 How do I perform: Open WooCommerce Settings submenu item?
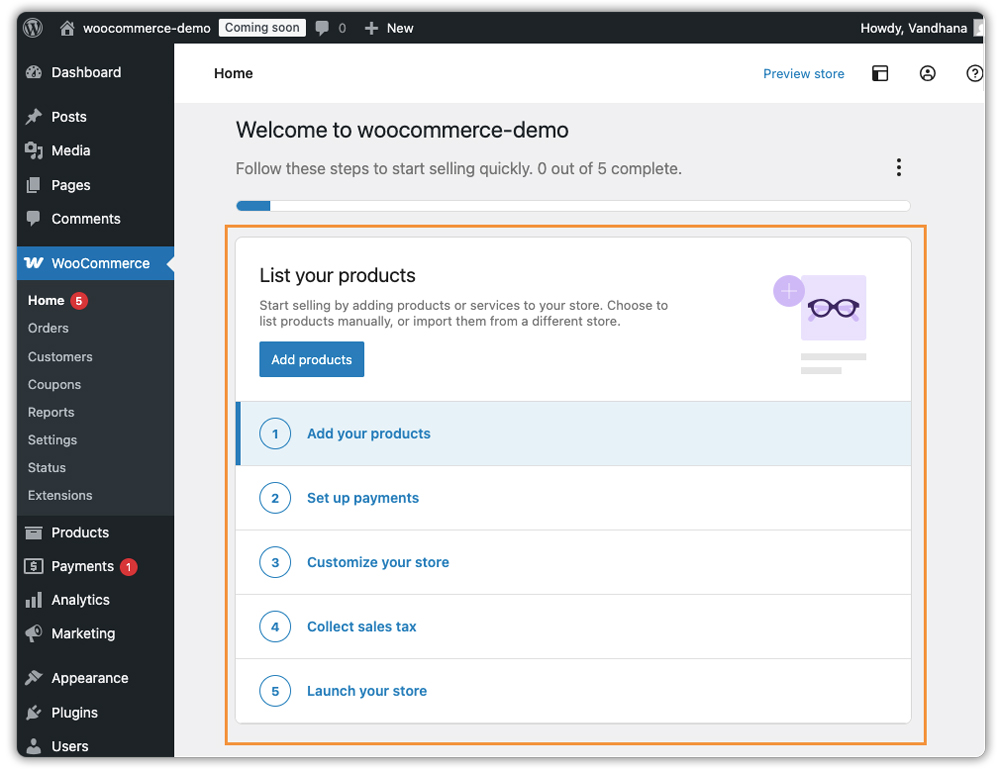(51, 440)
